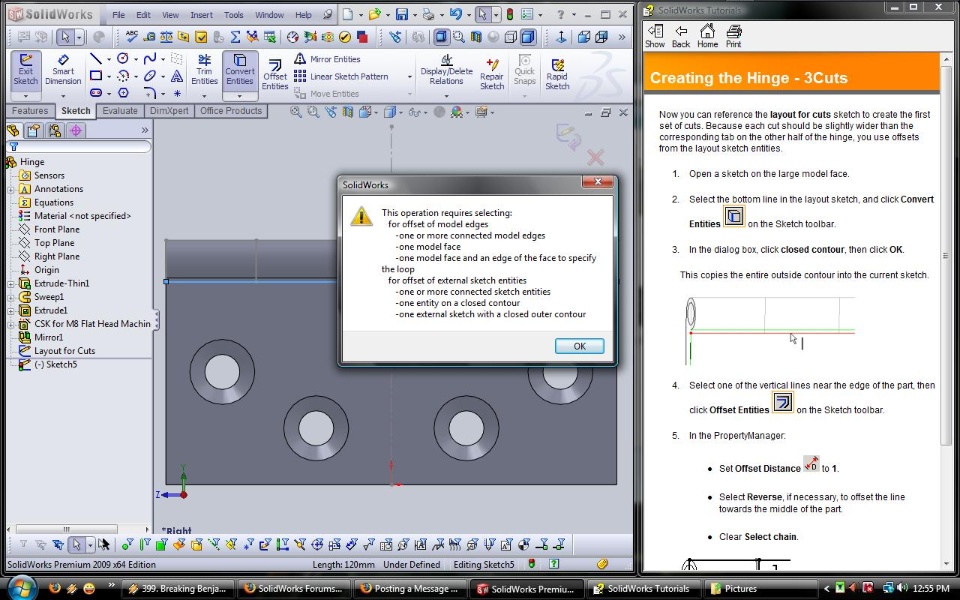The image size is (960, 600).
Task: Select Layout for Cuts in feature tree
Action: (x=64, y=351)
